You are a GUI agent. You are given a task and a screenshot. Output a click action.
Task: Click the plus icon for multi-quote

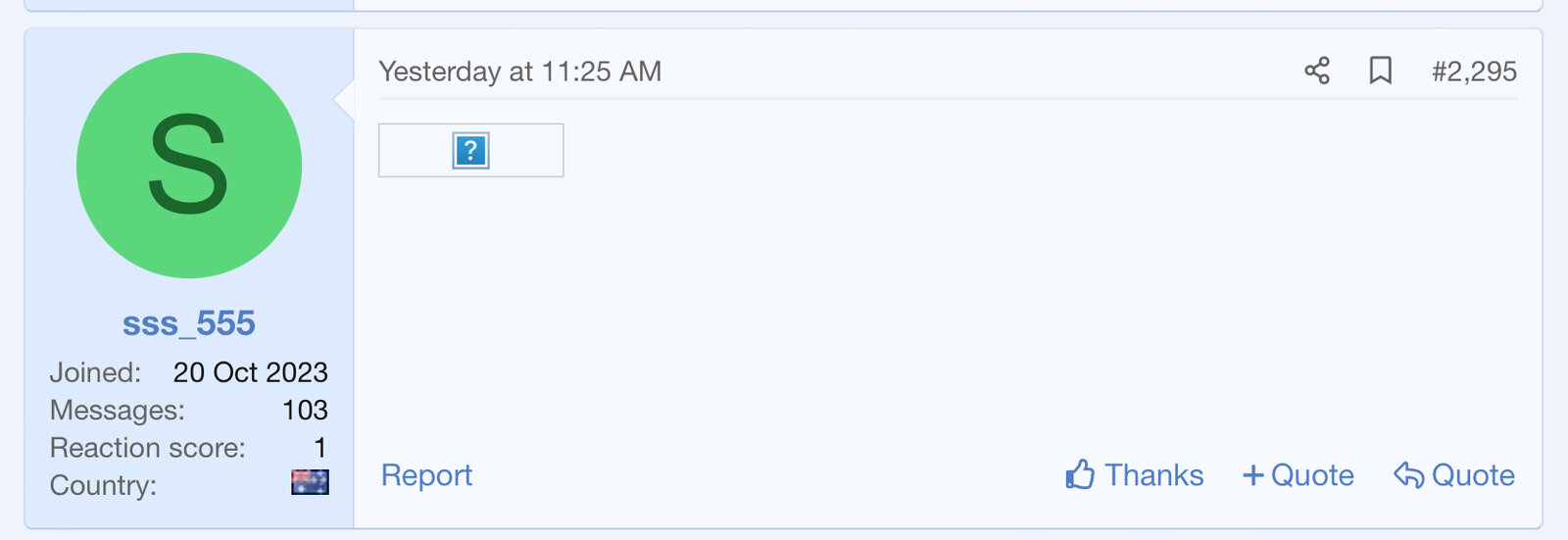[x=1252, y=475]
